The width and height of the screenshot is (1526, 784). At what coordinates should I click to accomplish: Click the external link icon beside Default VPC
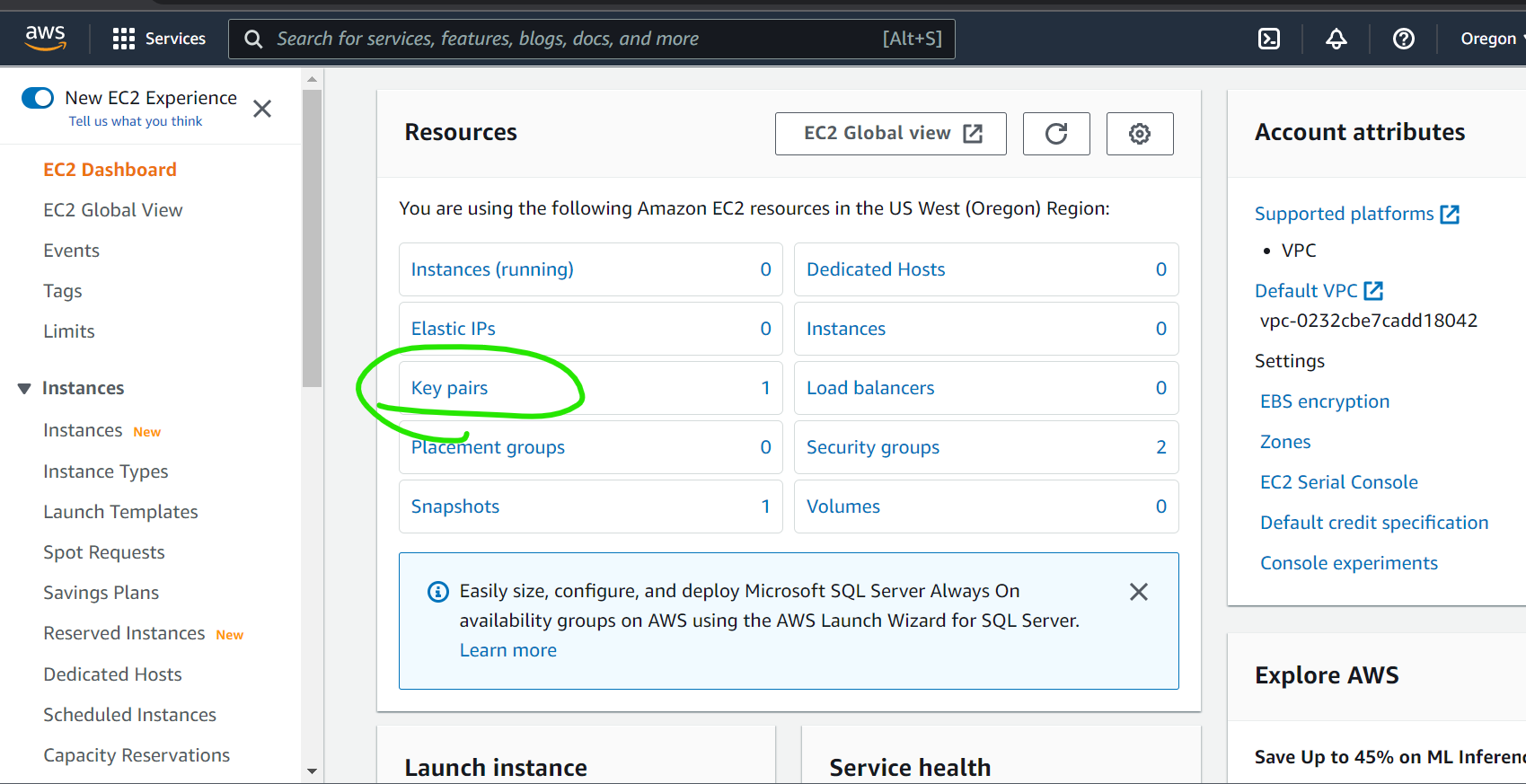(x=1373, y=291)
